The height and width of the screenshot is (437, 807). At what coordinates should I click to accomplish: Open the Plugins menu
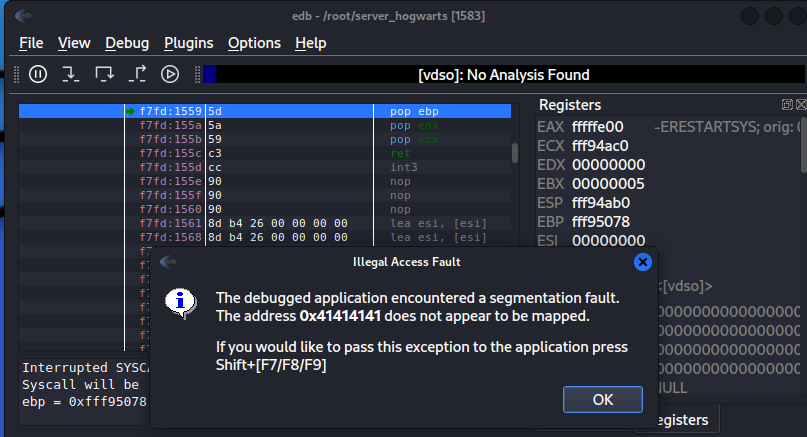[188, 43]
